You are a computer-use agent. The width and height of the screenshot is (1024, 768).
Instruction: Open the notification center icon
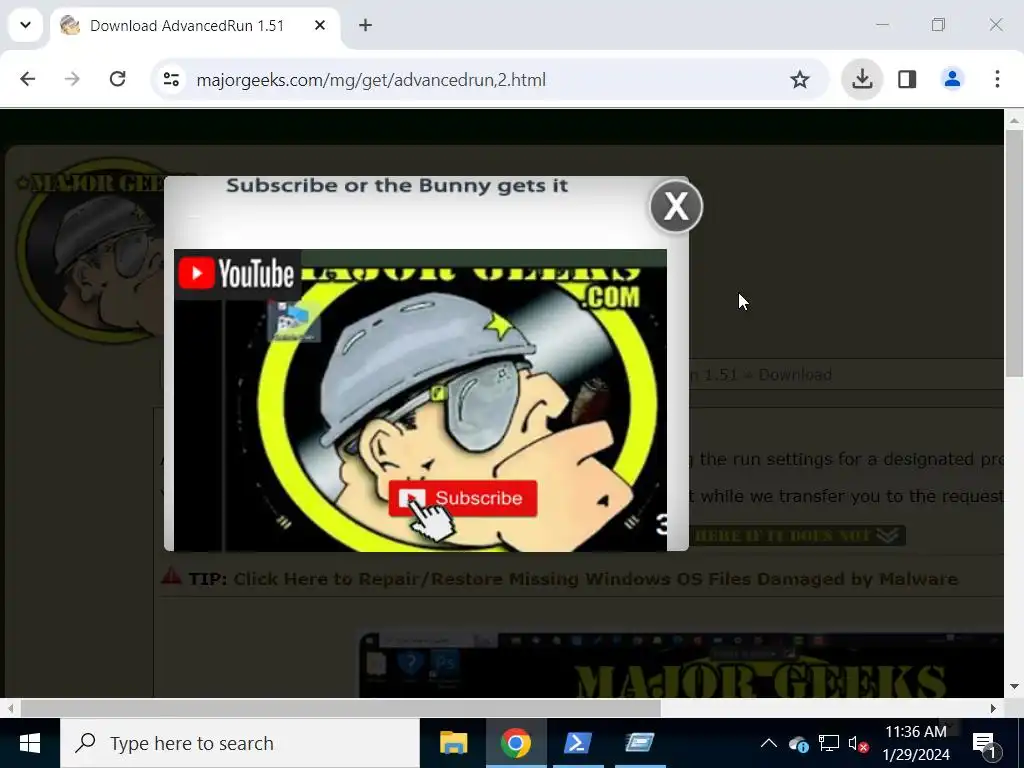point(984,743)
